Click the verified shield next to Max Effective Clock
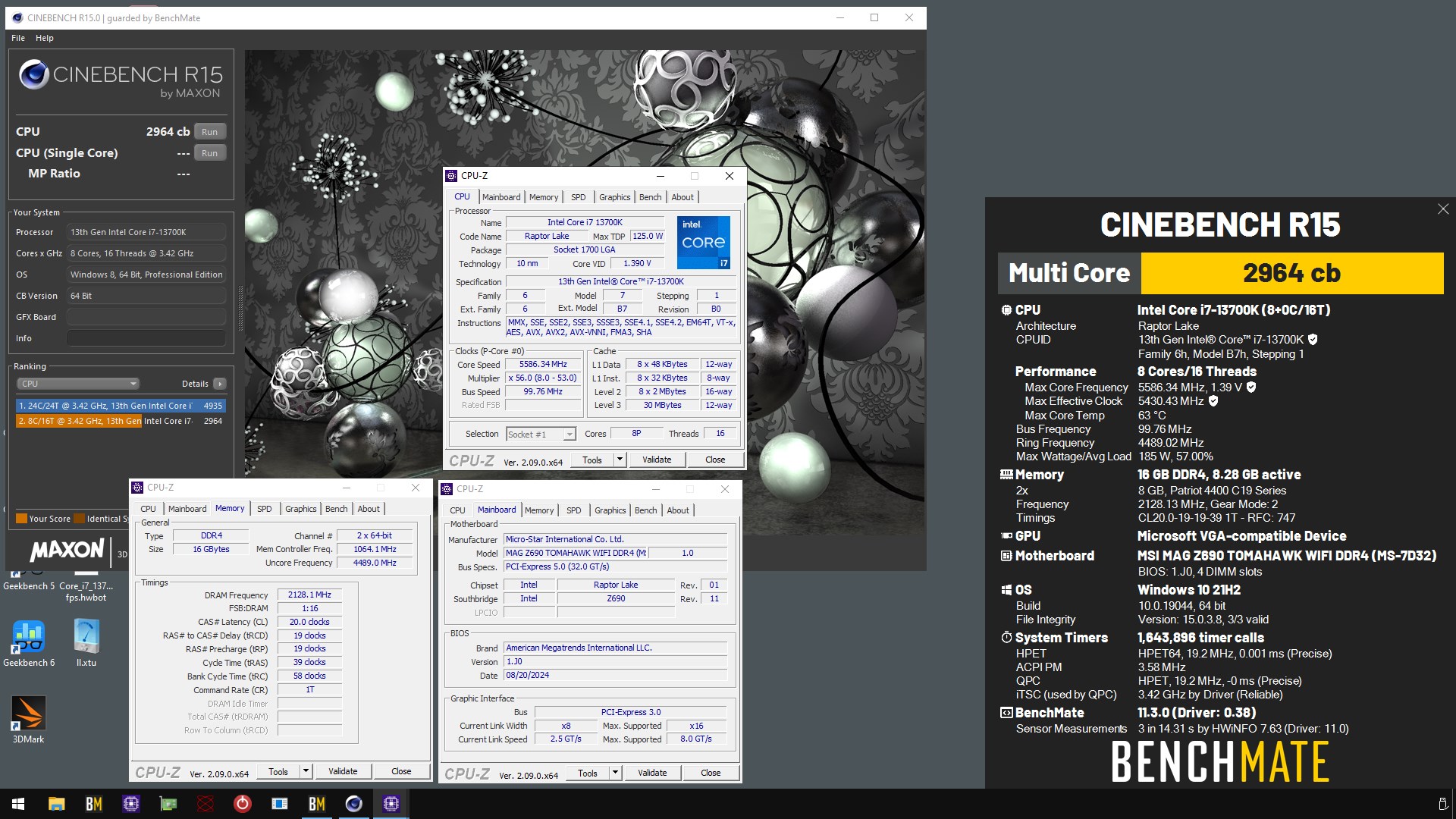 pos(1213,401)
